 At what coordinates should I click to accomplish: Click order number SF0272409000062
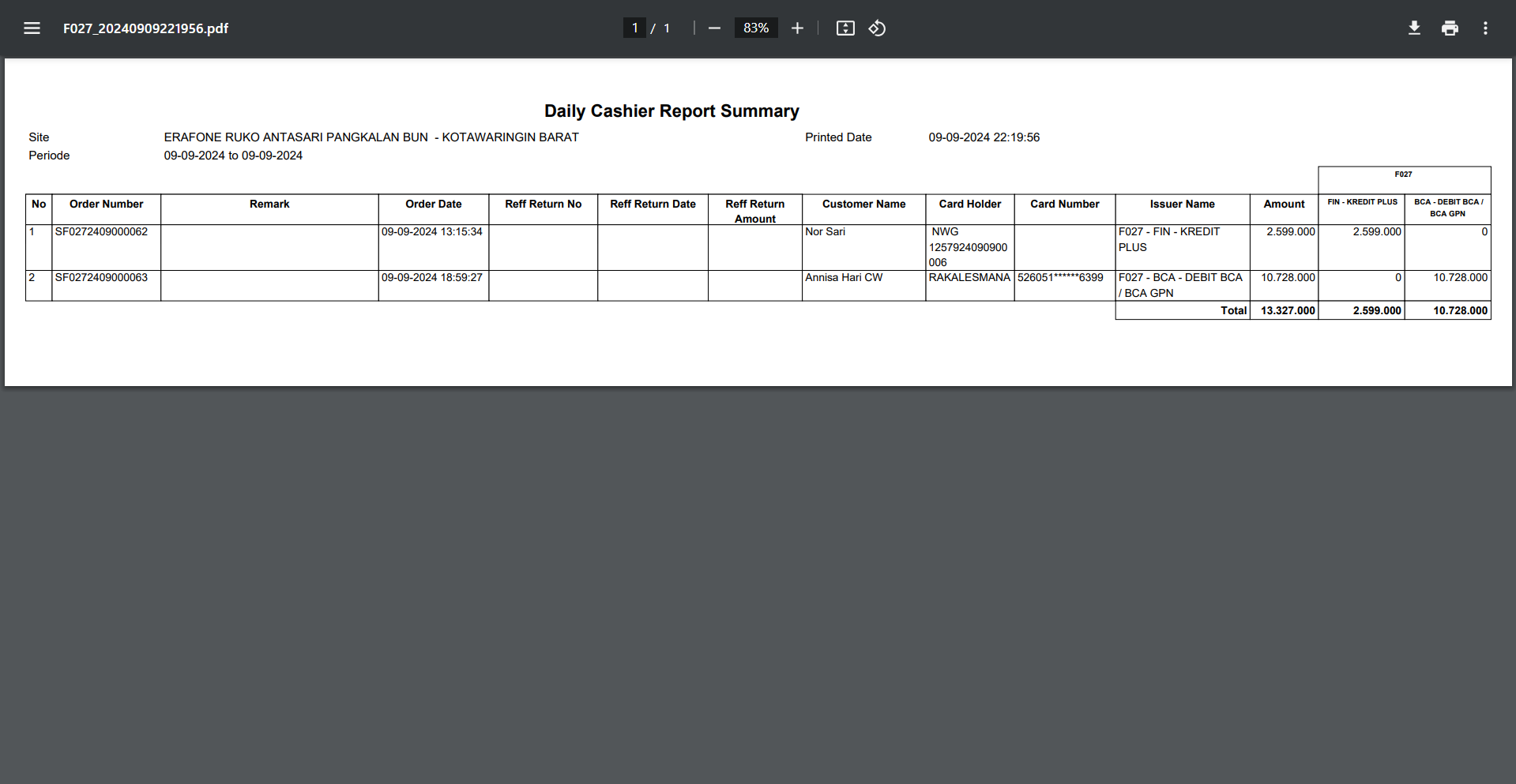click(x=101, y=232)
